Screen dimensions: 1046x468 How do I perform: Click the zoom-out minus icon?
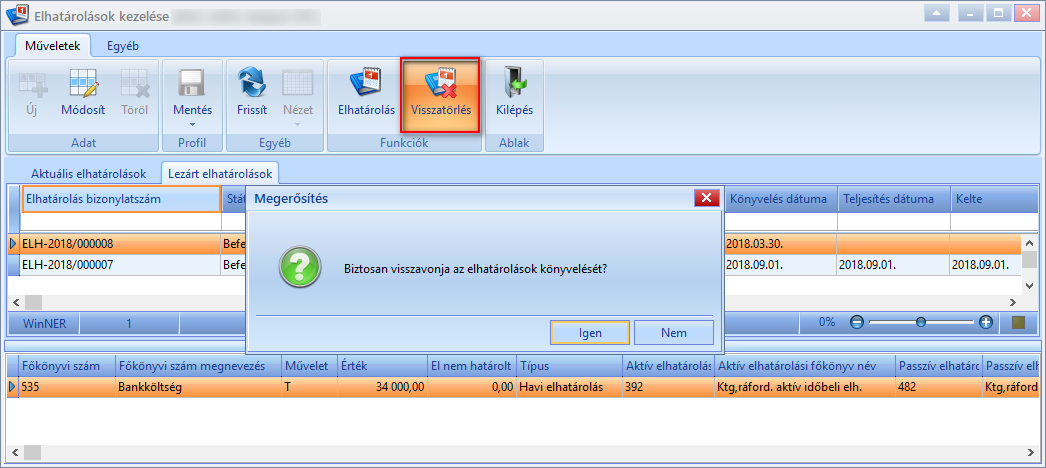pos(857,323)
